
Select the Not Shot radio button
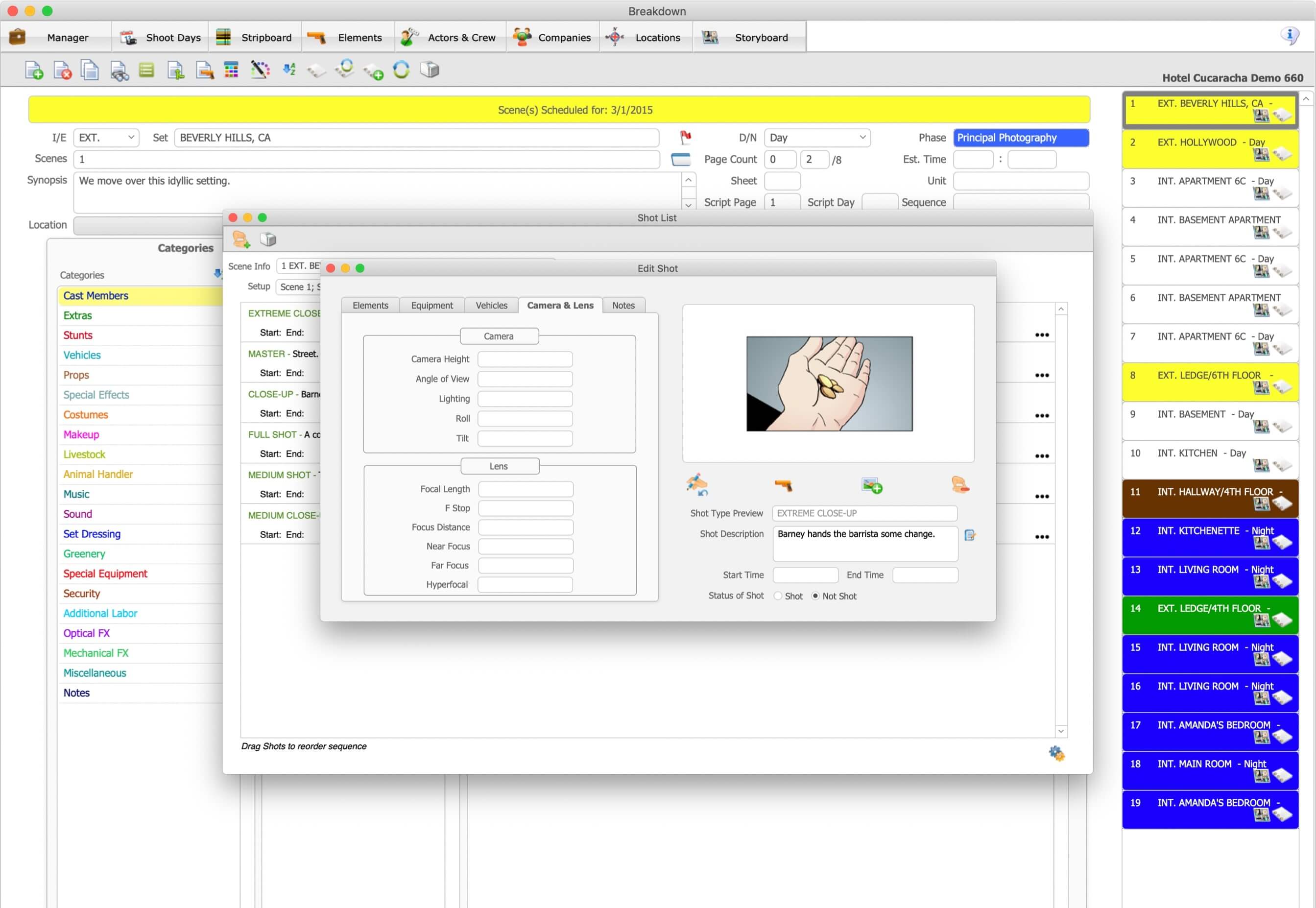pyautogui.click(x=816, y=596)
